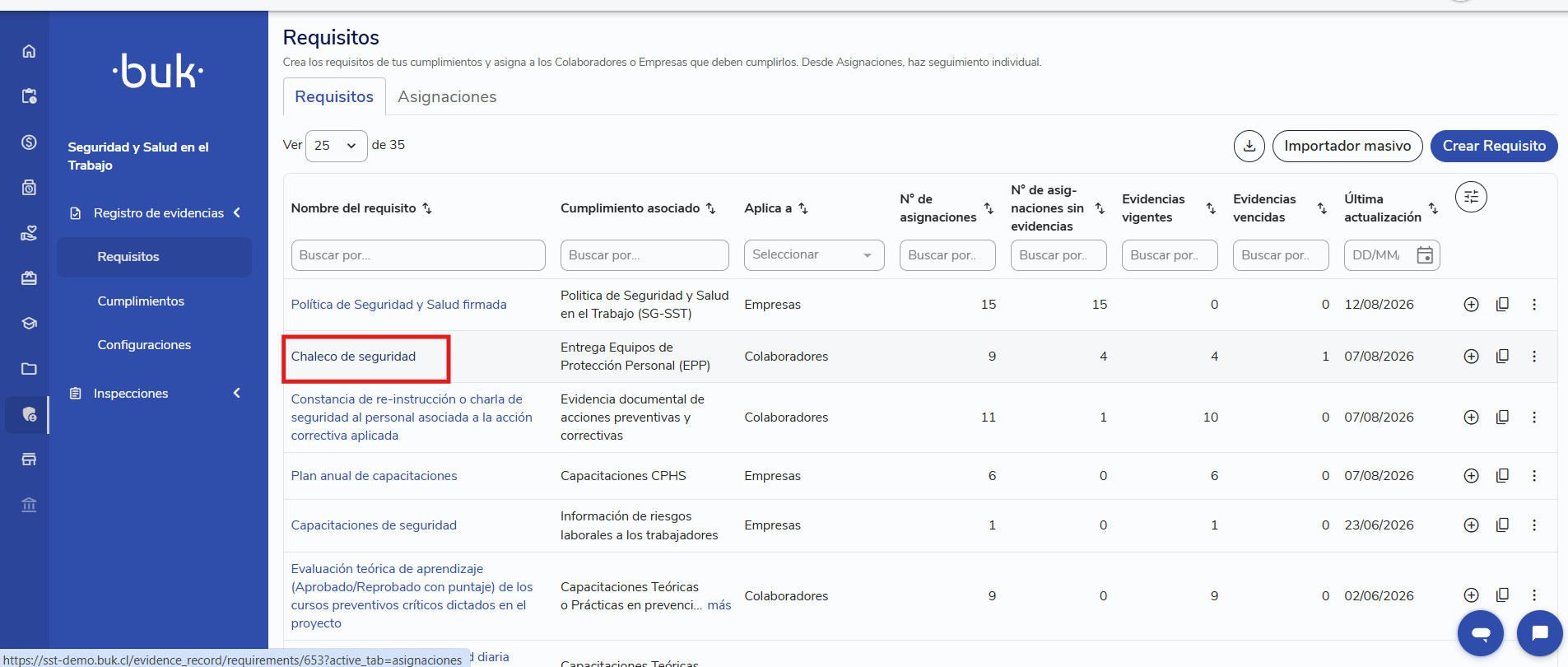Duplicate the Política de Seguridad requirement
This screenshot has height=667, width=1568.
tap(1502, 305)
